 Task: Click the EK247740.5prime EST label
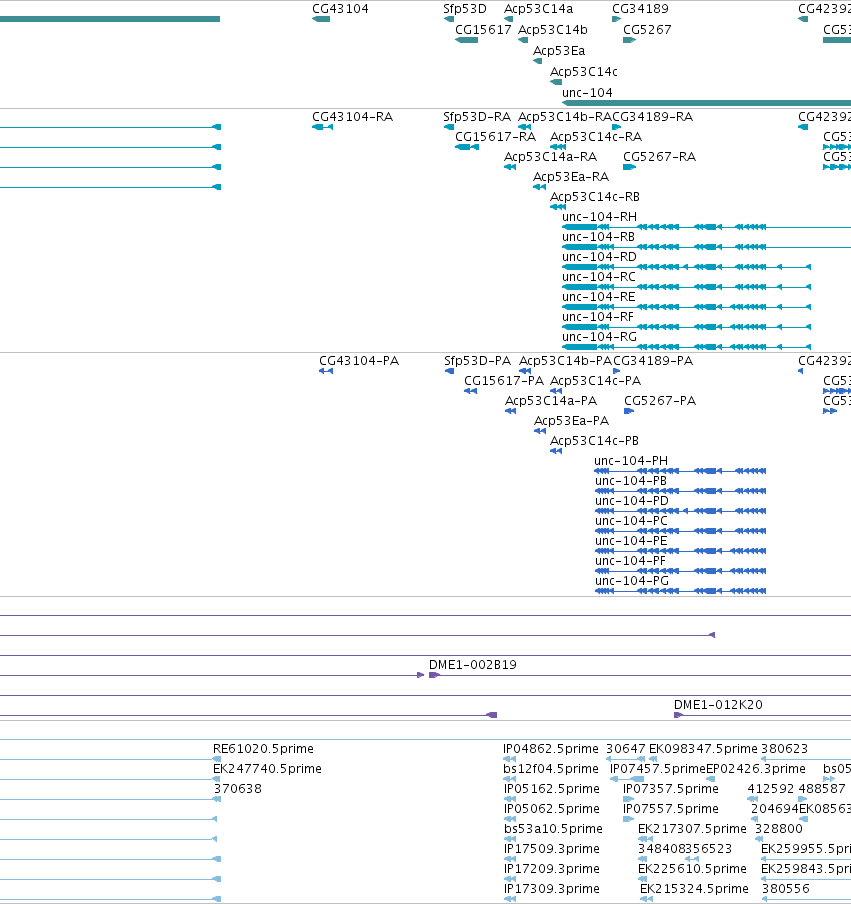pyautogui.click(x=267, y=769)
